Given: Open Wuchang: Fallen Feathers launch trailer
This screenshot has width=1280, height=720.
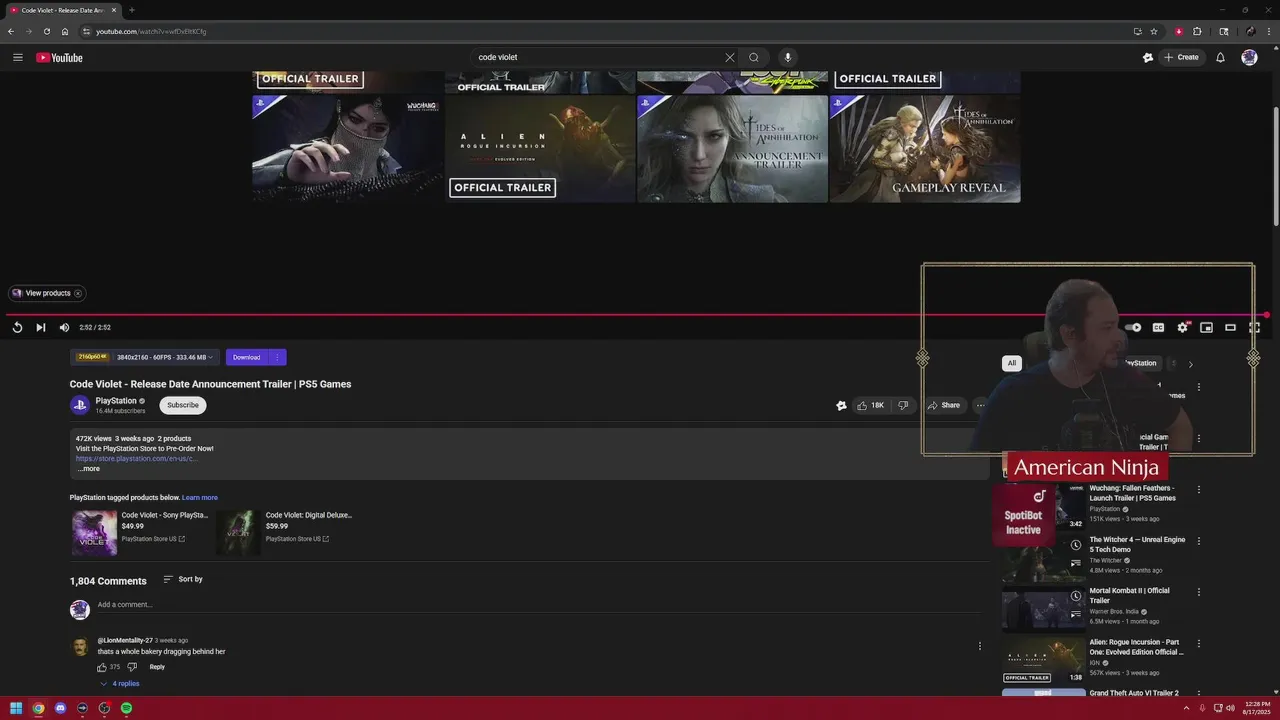Looking at the screenshot, I should [1132, 493].
